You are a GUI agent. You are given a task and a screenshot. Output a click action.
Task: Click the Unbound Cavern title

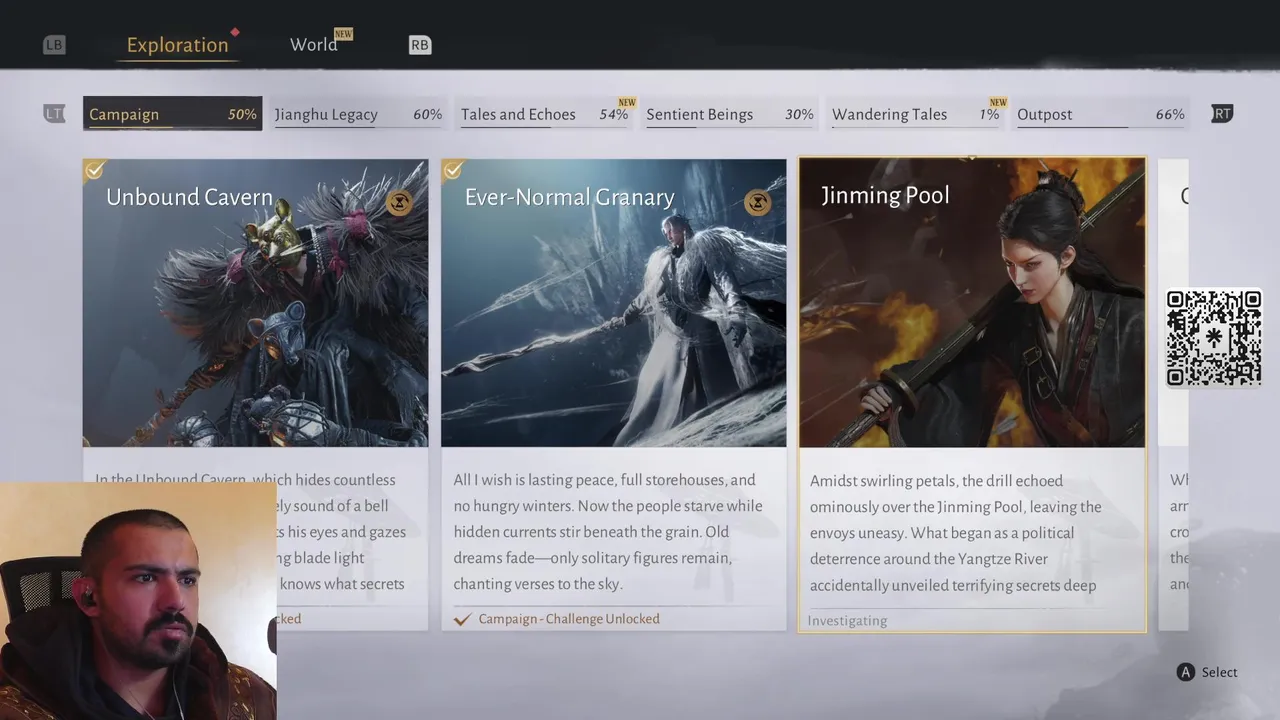189,197
